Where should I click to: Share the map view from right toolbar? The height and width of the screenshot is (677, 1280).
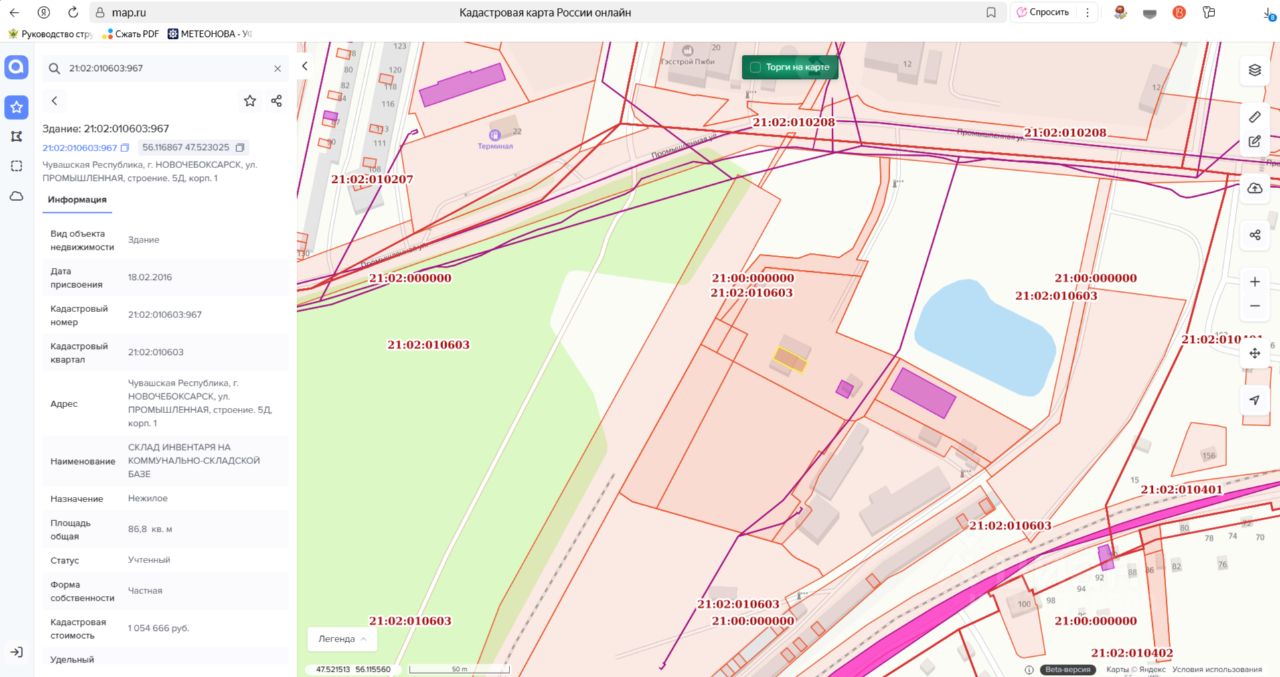[x=1255, y=235]
